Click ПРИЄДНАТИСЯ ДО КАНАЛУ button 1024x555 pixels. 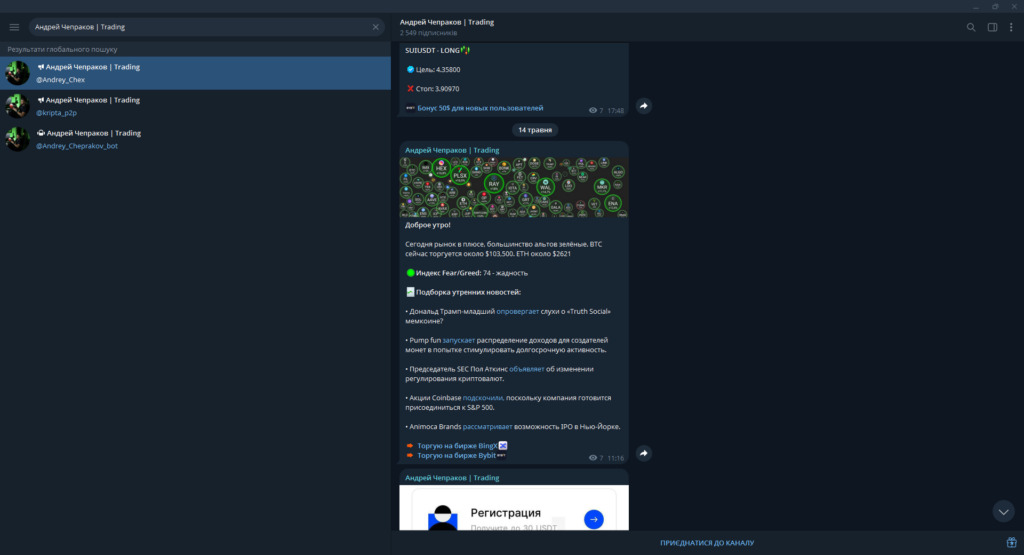[x=707, y=543]
